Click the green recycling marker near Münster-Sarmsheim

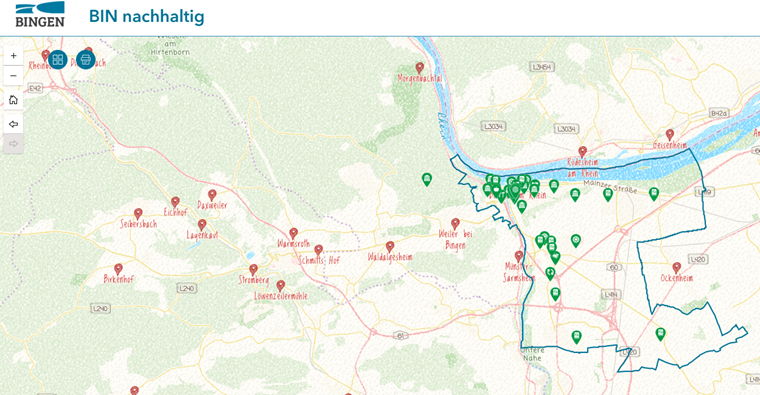click(550, 273)
